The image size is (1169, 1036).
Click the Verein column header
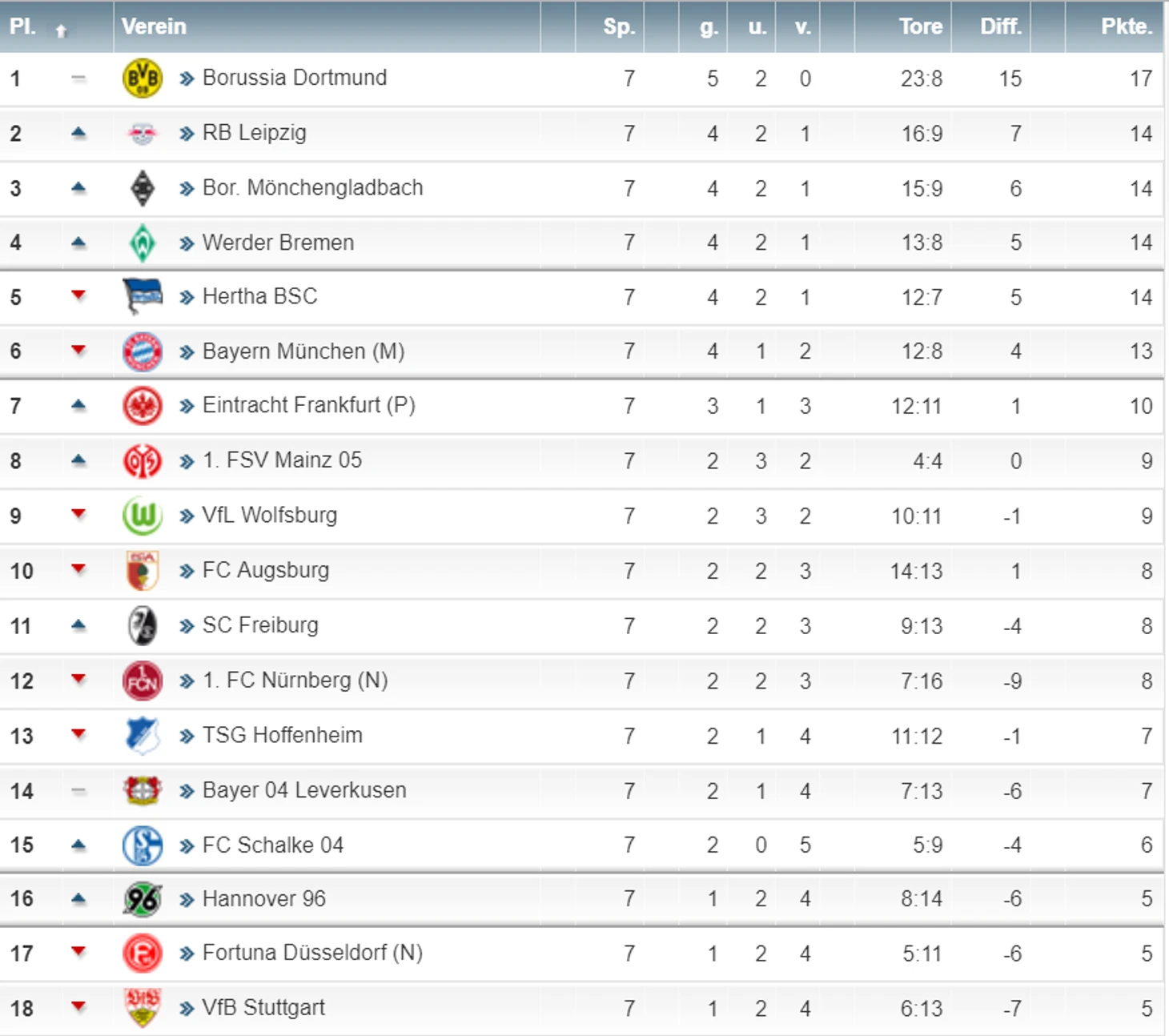point(154,26)
